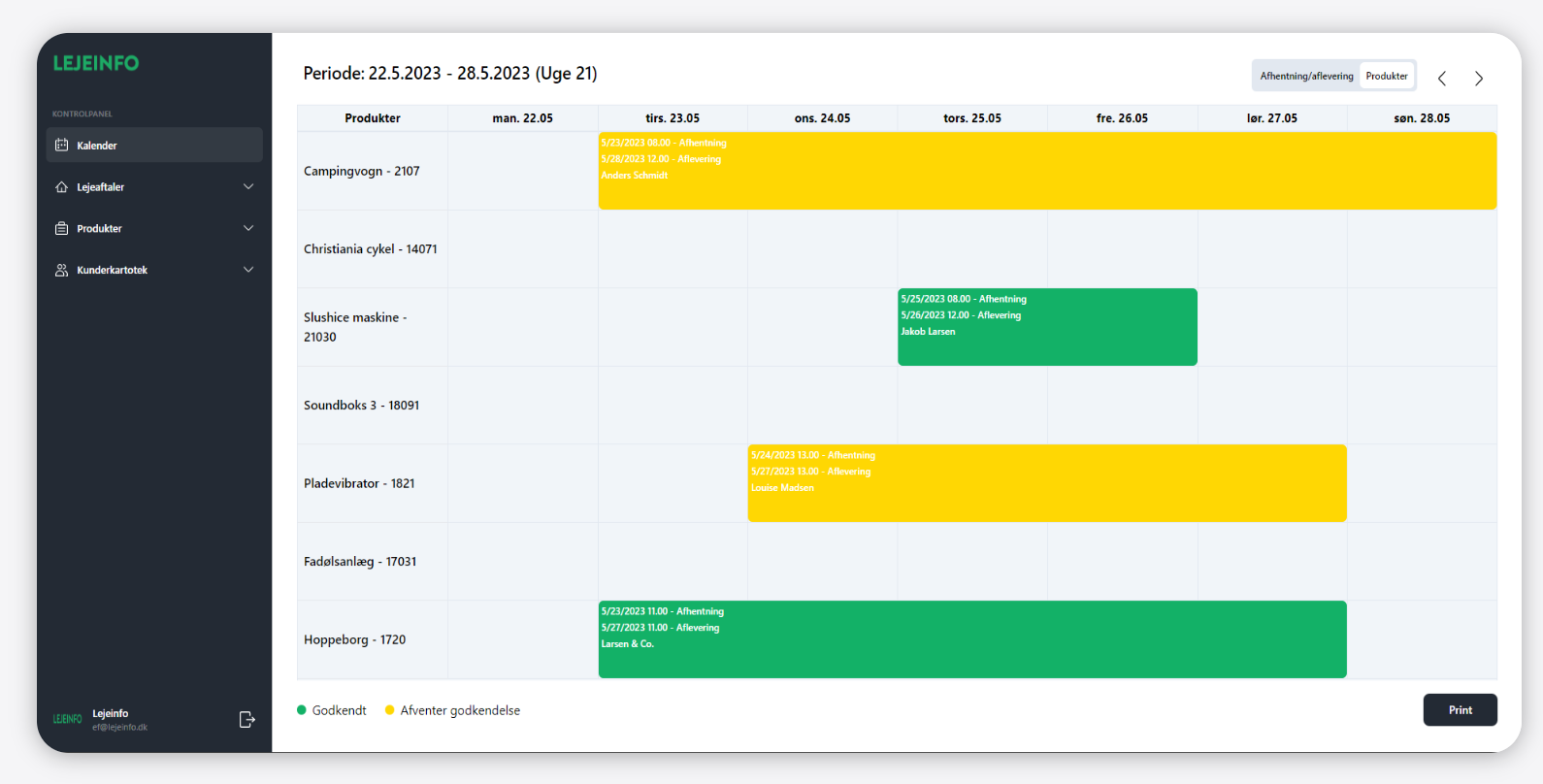The width and height of the screenshot is (1543, 784).
Task: Open the Kunderkartotek menu item
Action: click(113, 271)
